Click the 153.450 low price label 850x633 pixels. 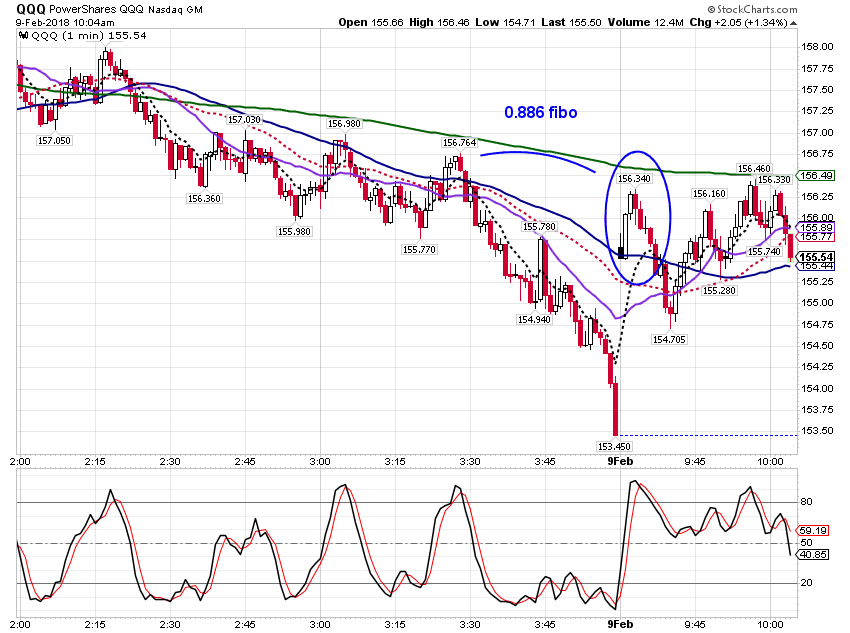pyautogui.click(x=614, y=447)
